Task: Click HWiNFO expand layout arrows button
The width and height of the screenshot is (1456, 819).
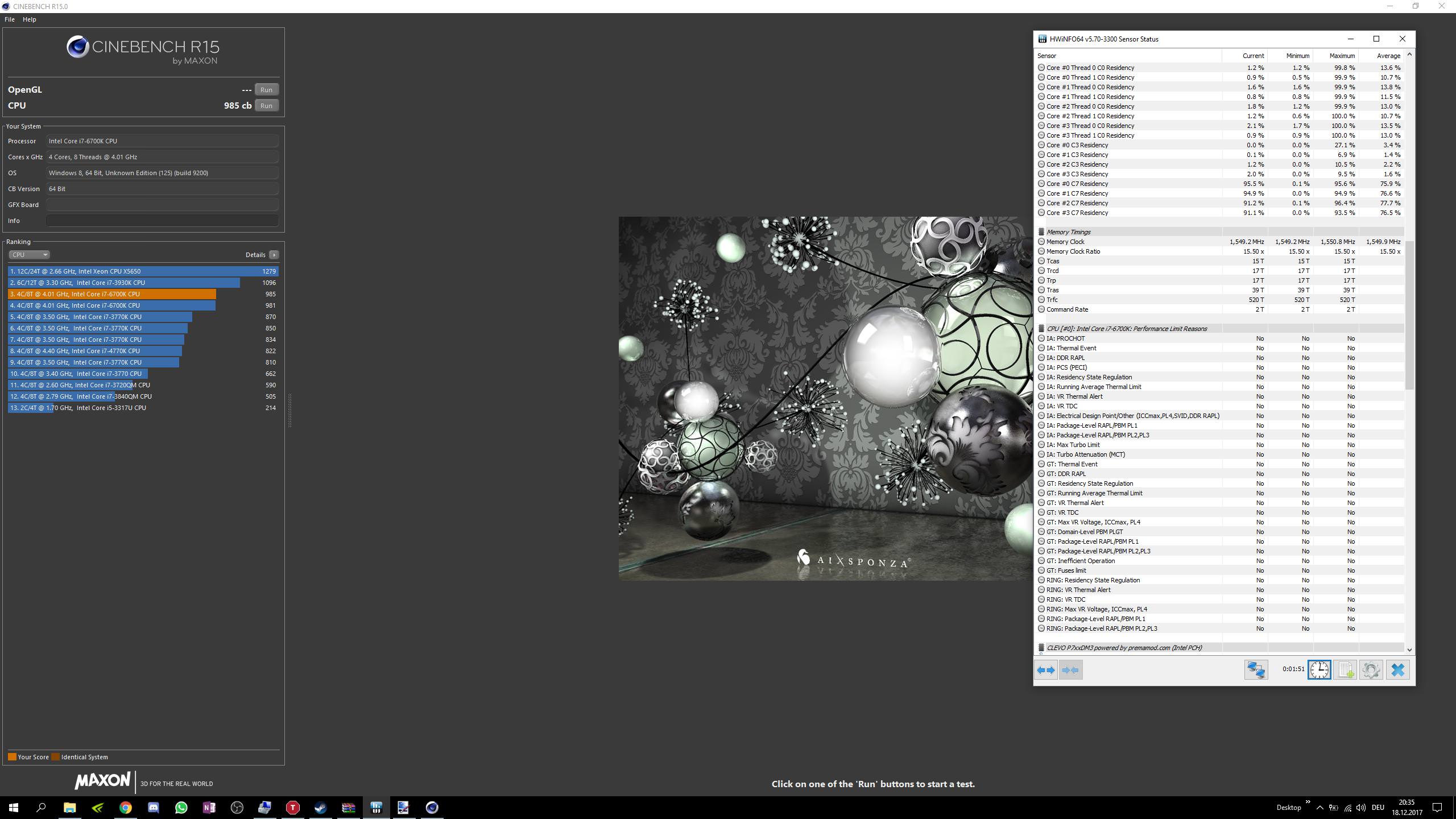Action: tap(1045, 670)
